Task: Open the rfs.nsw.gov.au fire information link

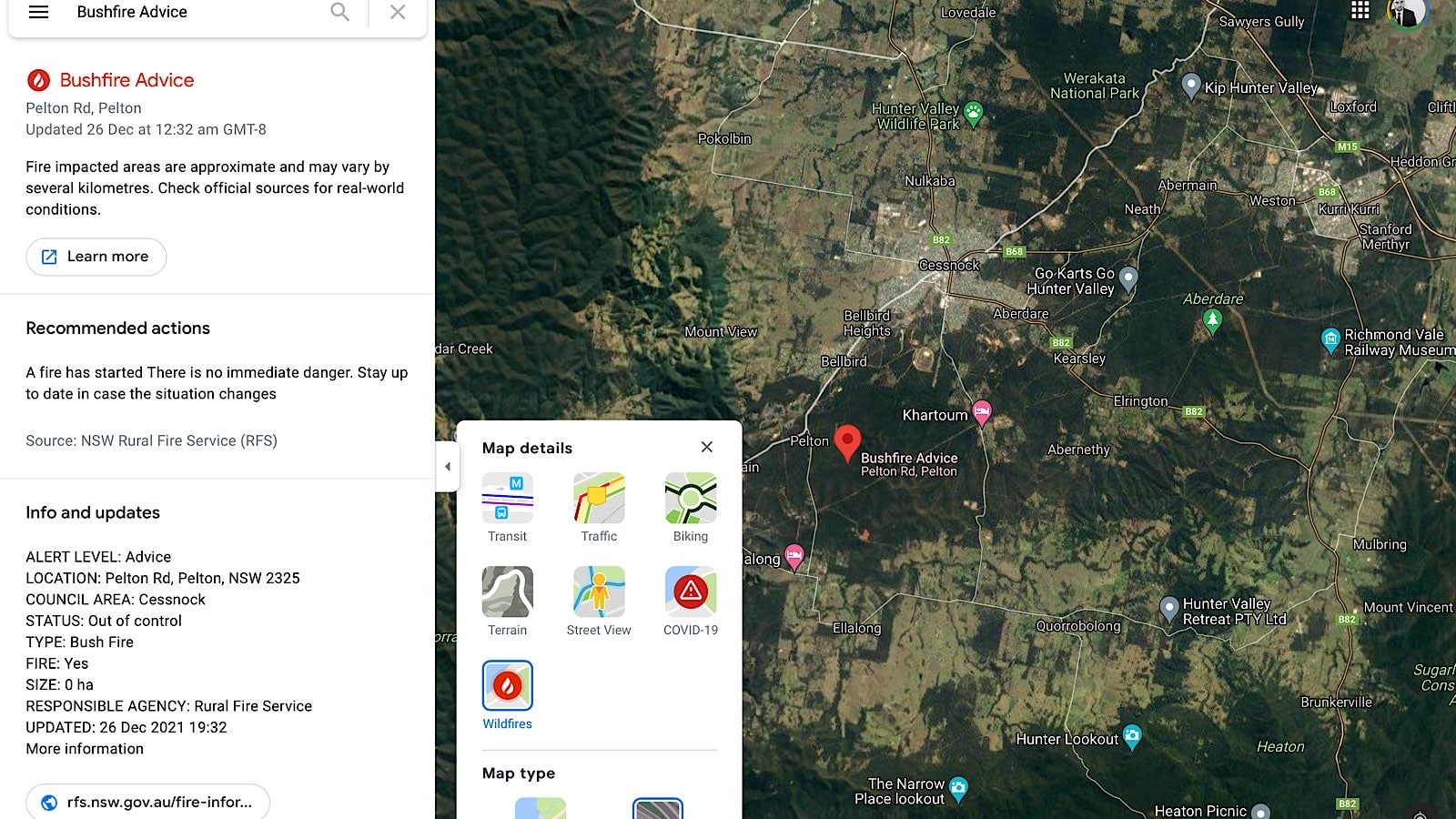Action: point(148,802)
